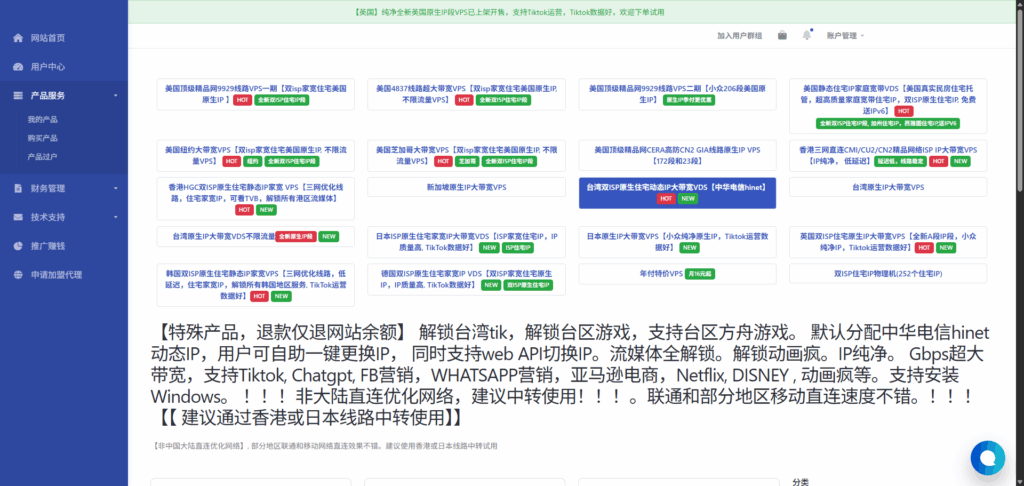
Task: Click the 双ISP原生住宅IP badge on 德国 card
Action: coord(528,285)
